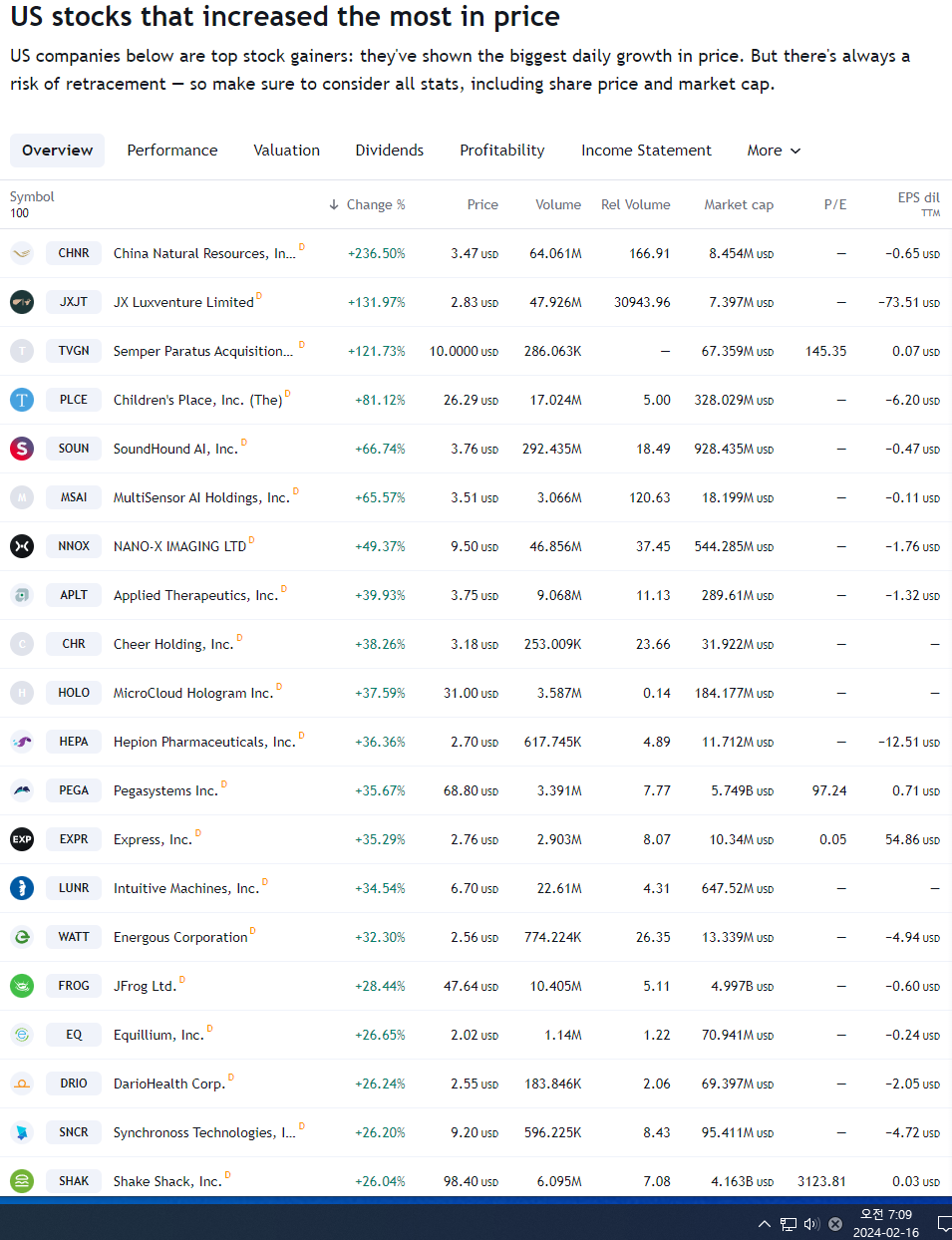Sort by the EPS dil TTM column header
Screen dimensions: 952x1240
918,203
